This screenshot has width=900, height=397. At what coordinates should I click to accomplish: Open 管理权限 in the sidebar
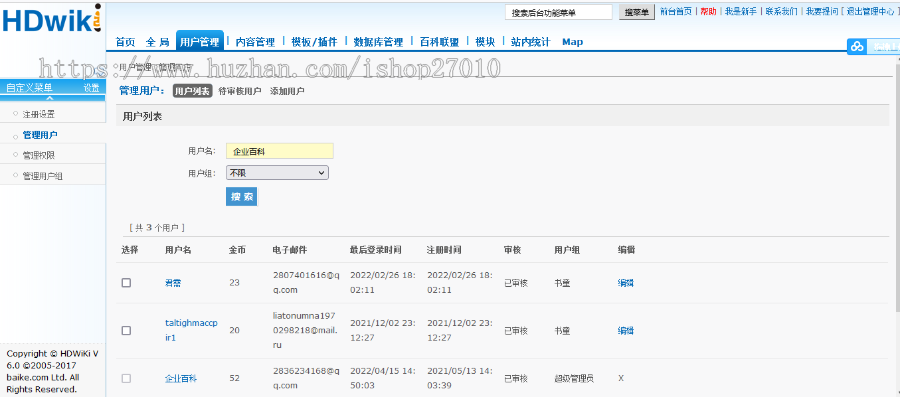pos(38,155)
